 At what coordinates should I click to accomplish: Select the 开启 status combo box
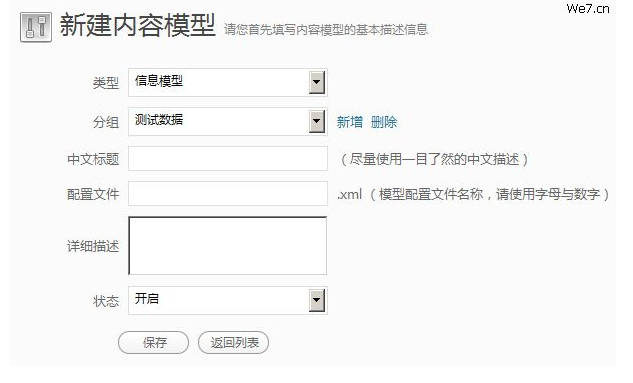[x=228, y=300]
